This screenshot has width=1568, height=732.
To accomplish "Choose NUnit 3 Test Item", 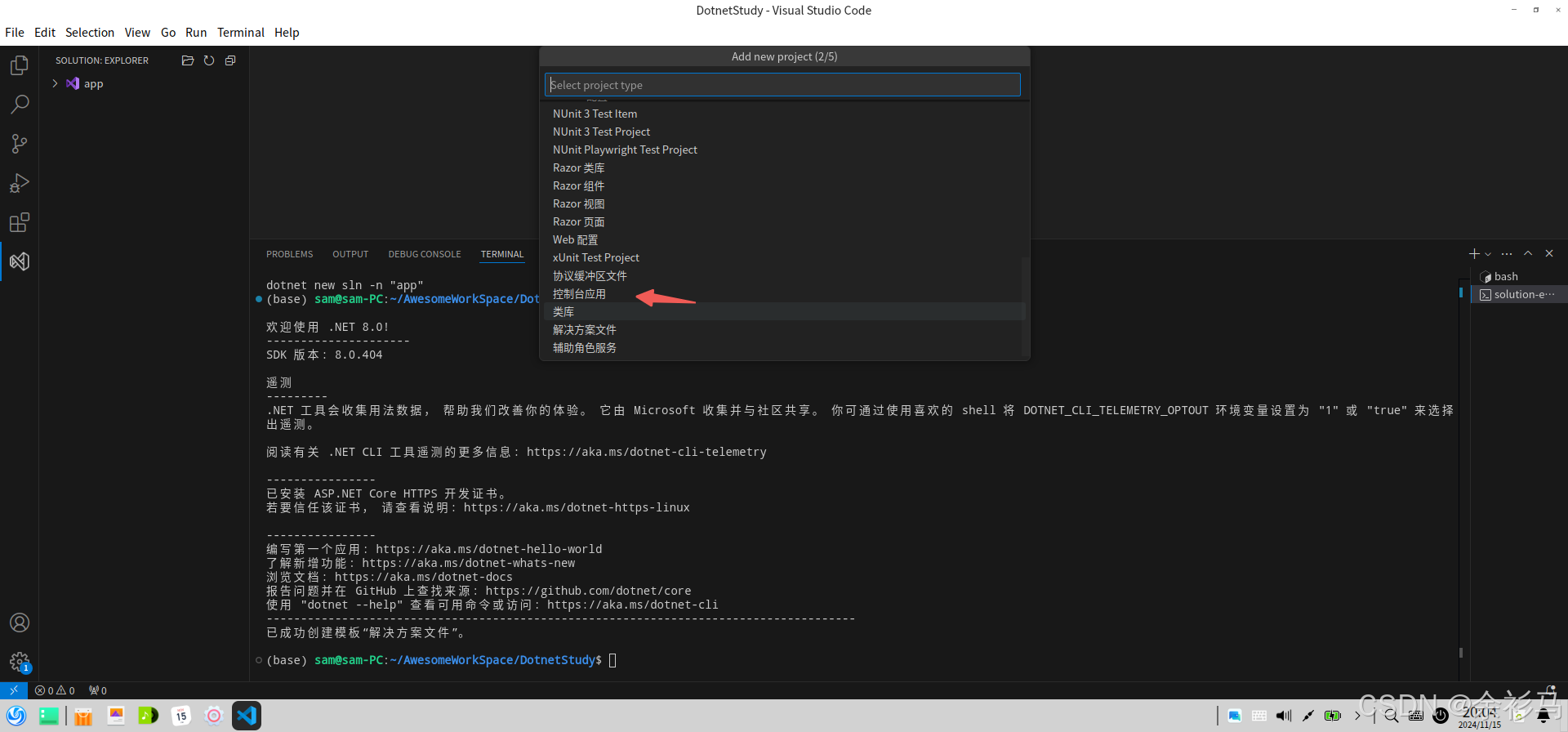I will [782, 114].
